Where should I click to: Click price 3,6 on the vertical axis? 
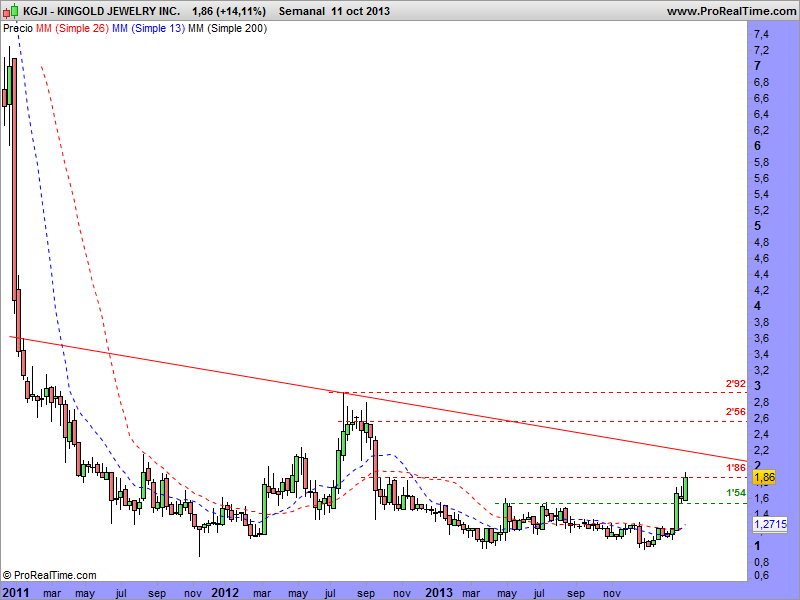pos(761,338)
